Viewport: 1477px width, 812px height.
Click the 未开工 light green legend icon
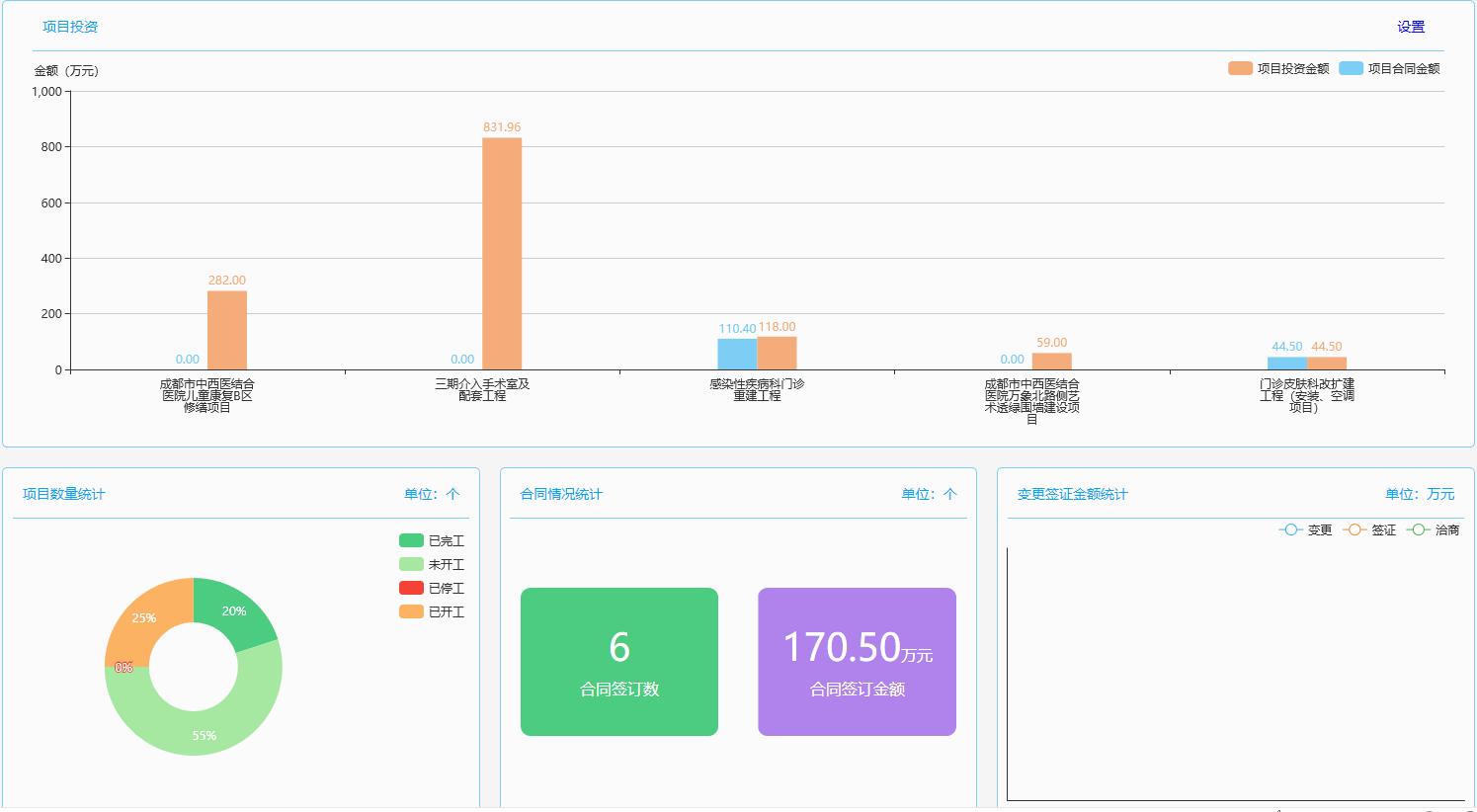[x=411, y=564]
